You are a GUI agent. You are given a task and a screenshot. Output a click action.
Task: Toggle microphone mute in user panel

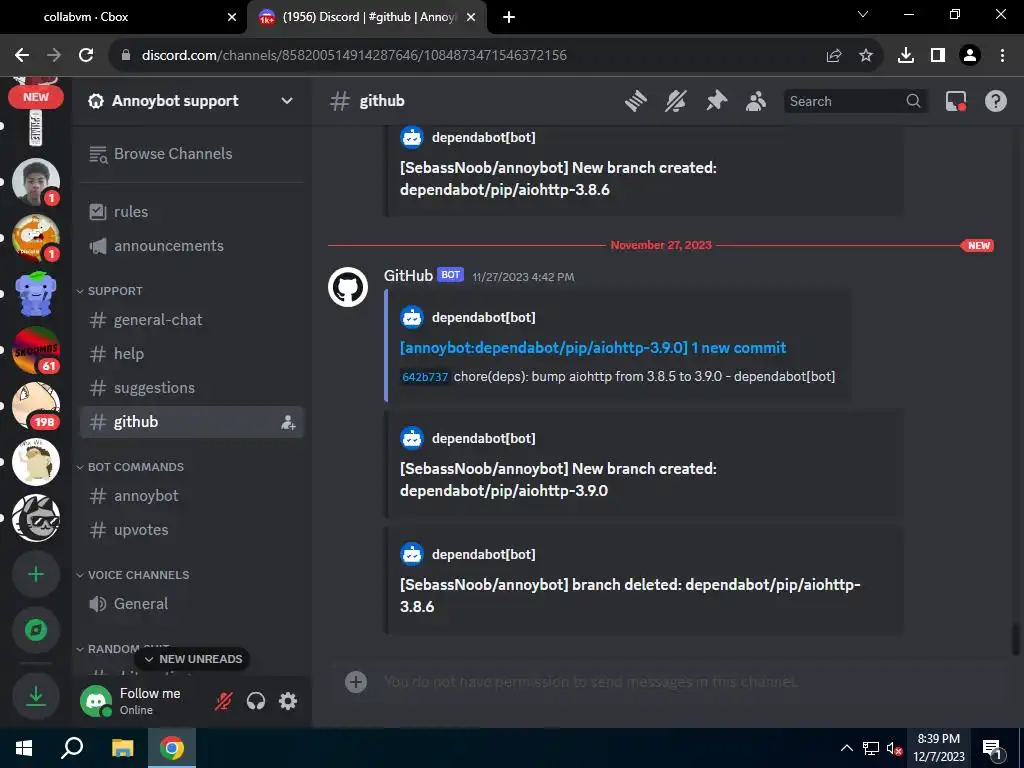(x=223, y=701)
